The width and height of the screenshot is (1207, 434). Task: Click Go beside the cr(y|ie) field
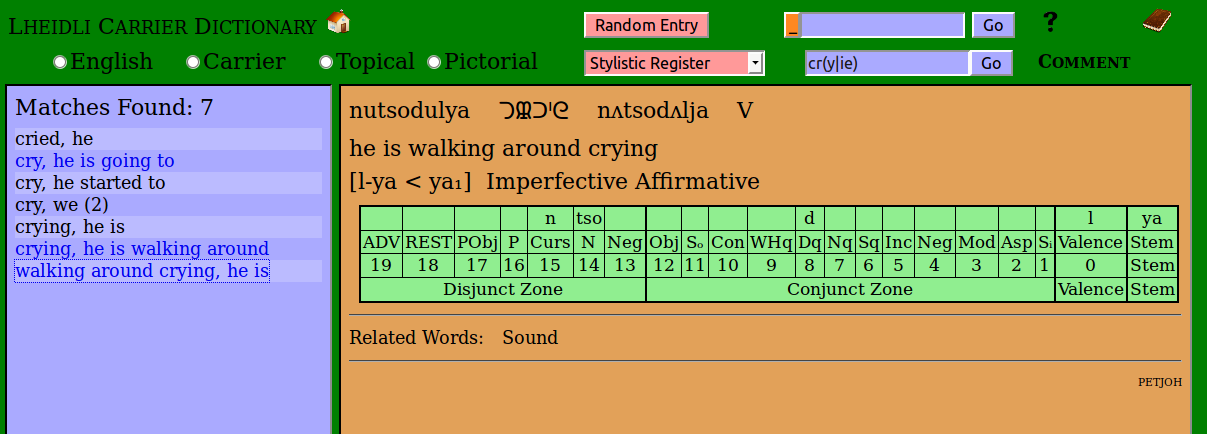point(990,63)
